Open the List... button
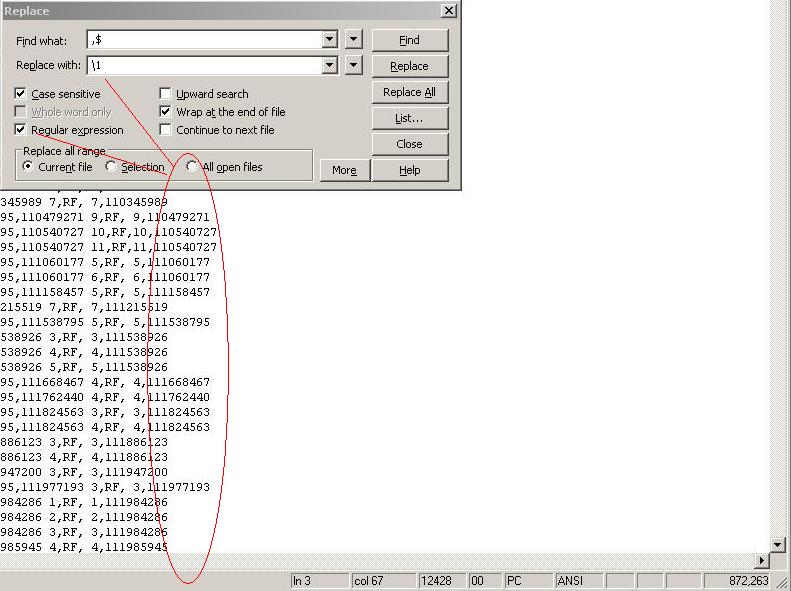Screen dimensions: 791x591 pyautogui.click(x=410, y=119)
